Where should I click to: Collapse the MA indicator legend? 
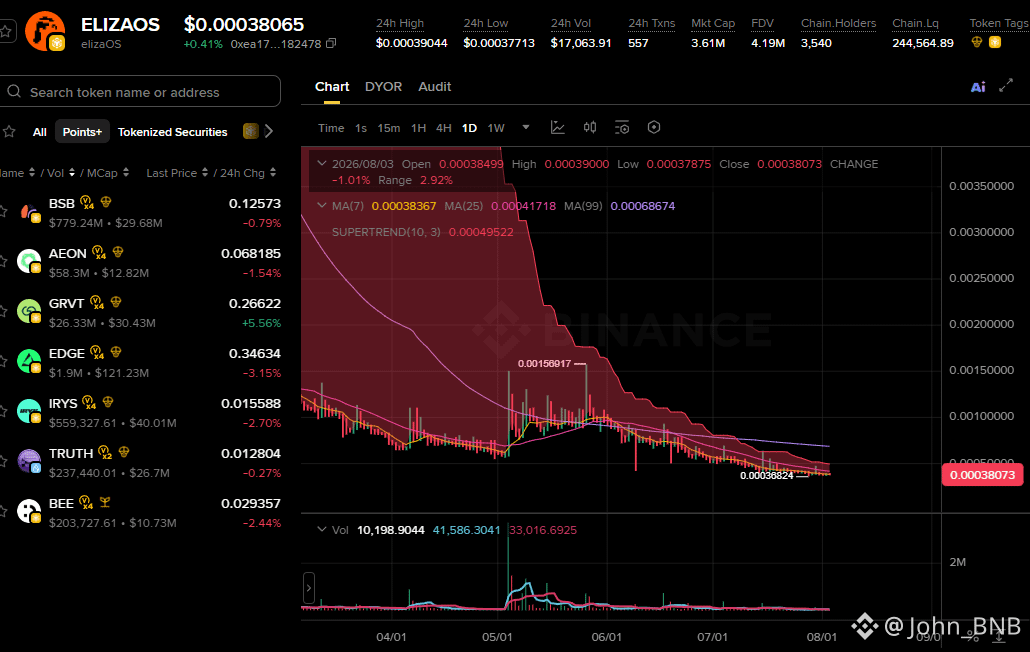point(321,206)
